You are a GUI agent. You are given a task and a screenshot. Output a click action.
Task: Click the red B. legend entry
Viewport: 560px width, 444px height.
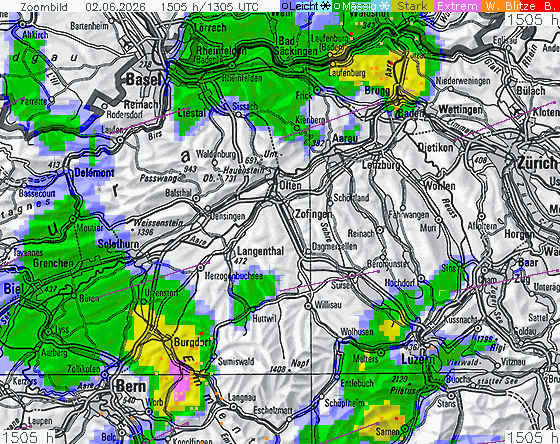click(x=550, y=6)
